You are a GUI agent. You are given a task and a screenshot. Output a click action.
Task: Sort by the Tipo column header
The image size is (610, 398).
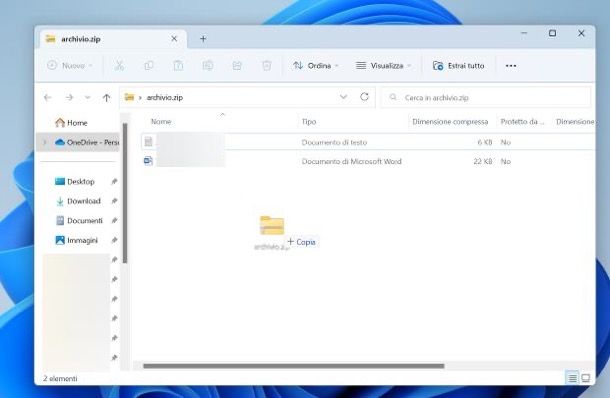[x=309, y=122]
